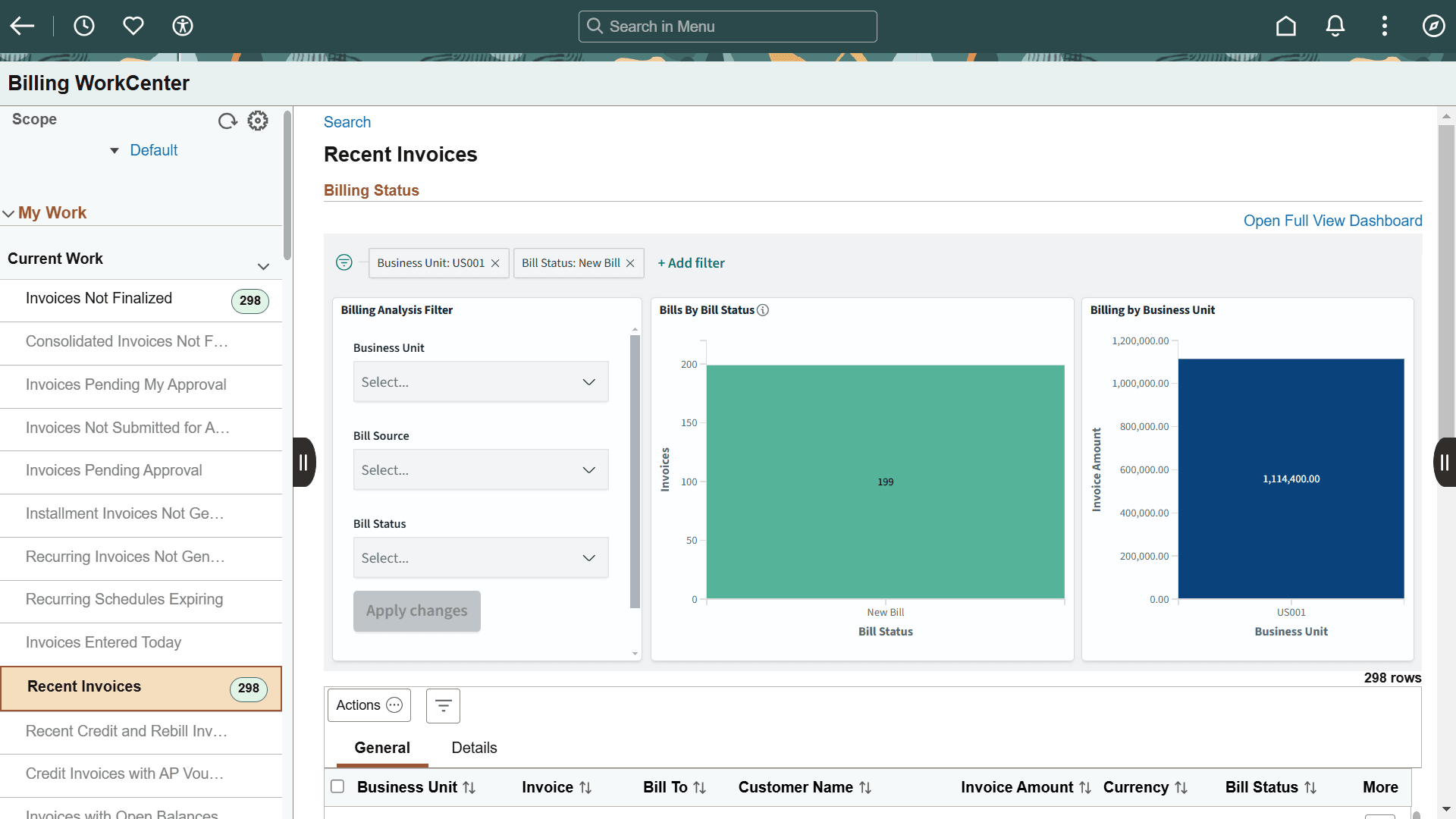1456x819 pixels.
Task: Expand the Default scope dropdown
Action: (115, 150)
